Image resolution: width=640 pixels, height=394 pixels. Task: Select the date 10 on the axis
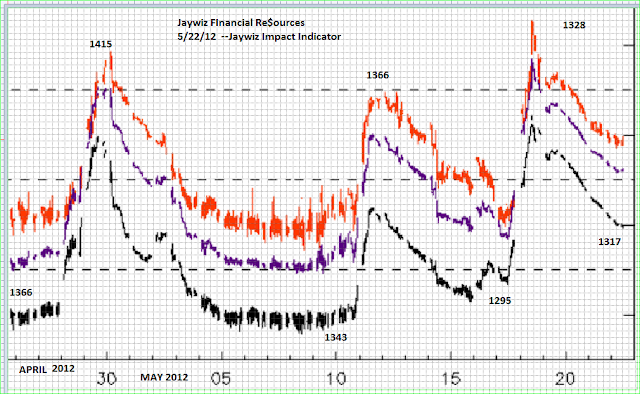(336, 379)
